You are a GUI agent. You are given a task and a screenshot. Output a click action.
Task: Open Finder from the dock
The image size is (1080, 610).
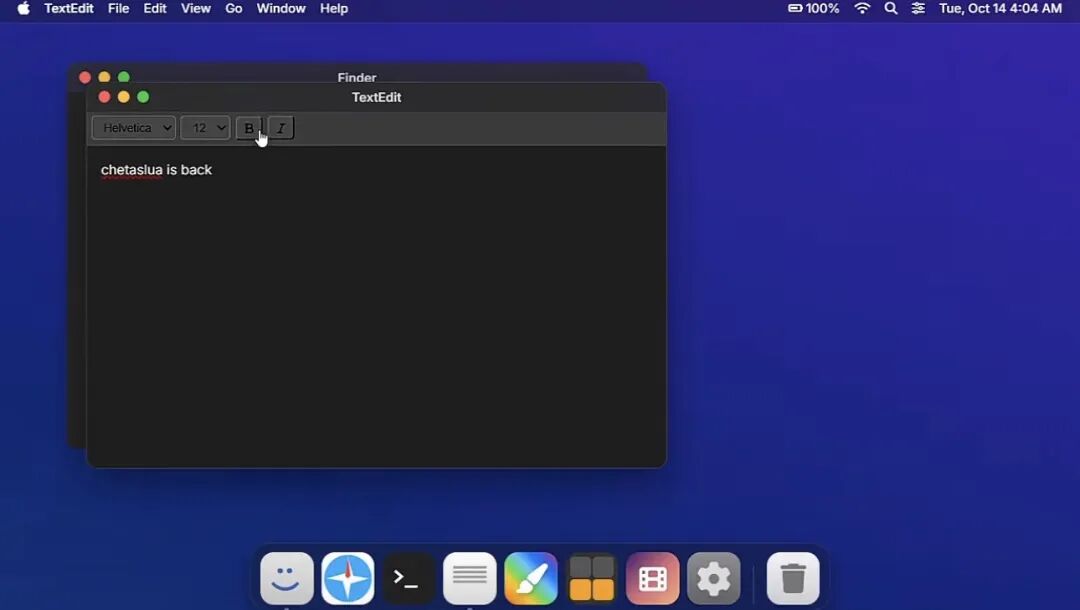click(287, 578)
